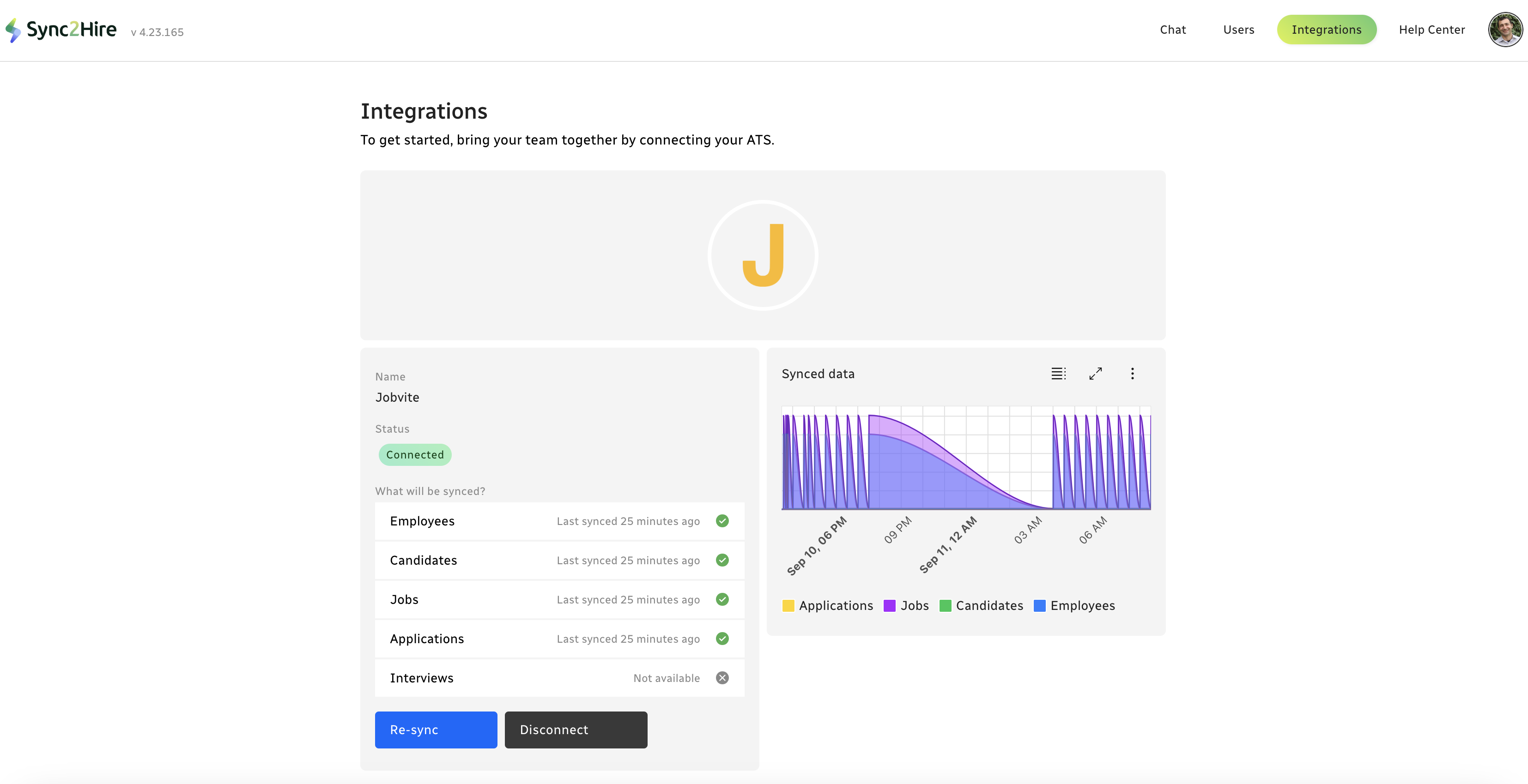Image resolution: width=1528 pixels, height=784 pixels.
Task: Click the Sync2Hire logo icon
Action: [x=13, y=30]
